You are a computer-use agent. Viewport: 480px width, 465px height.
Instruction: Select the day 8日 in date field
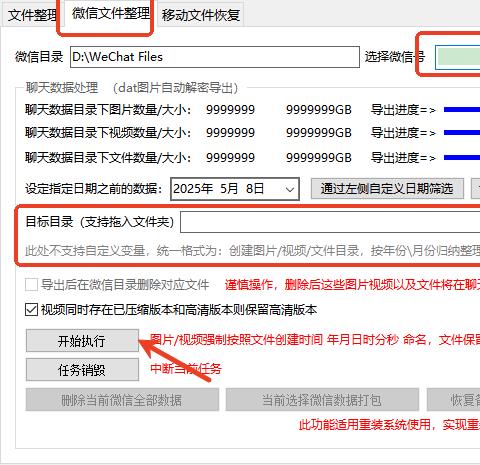pyautogui.click(x=255, y=189)
